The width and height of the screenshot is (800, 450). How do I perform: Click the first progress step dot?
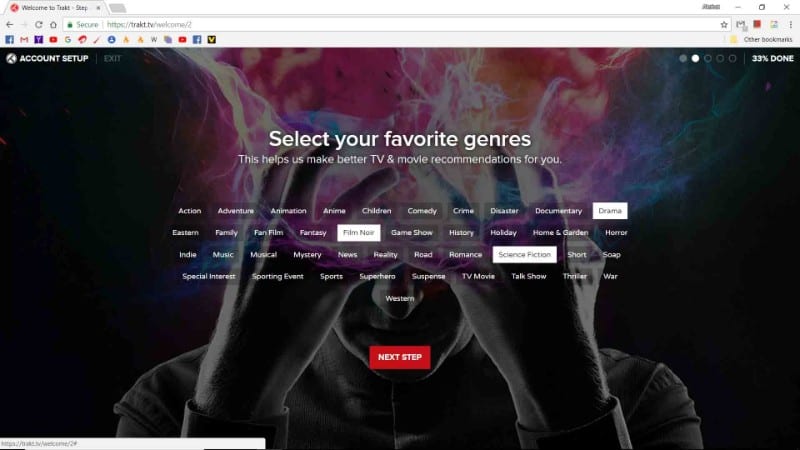pyautogui.click(x=683, y=59)
